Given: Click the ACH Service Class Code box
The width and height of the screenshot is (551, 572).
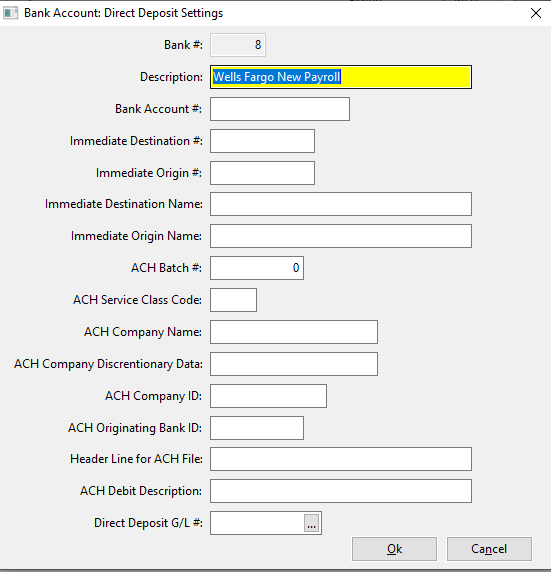Looking at the screenshot, I should pos(234,300).
